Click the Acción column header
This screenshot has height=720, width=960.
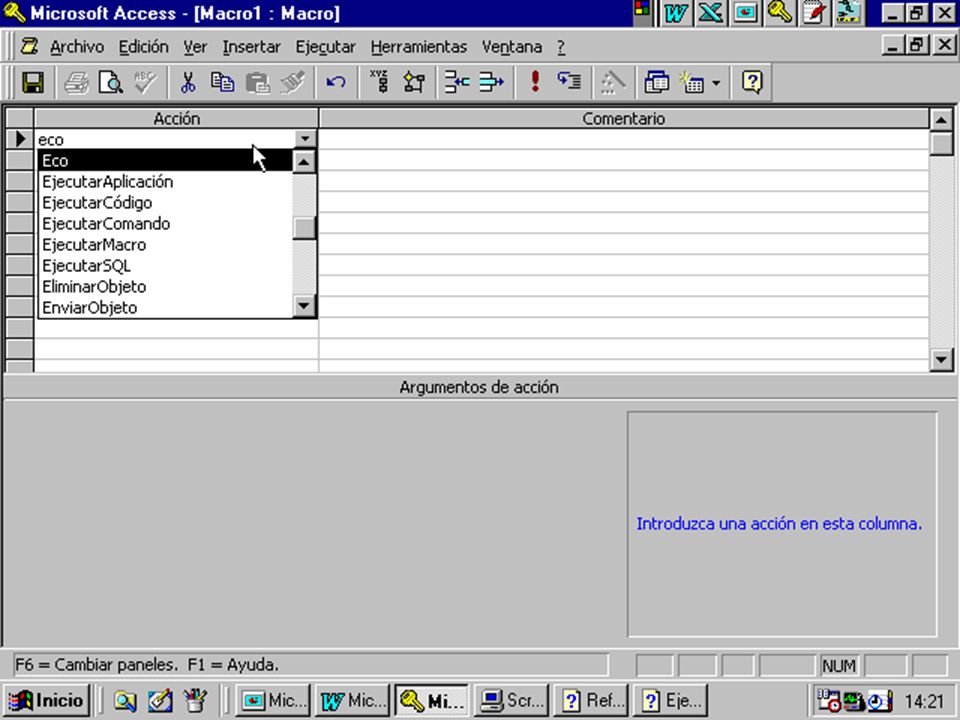tap(176, 118)
